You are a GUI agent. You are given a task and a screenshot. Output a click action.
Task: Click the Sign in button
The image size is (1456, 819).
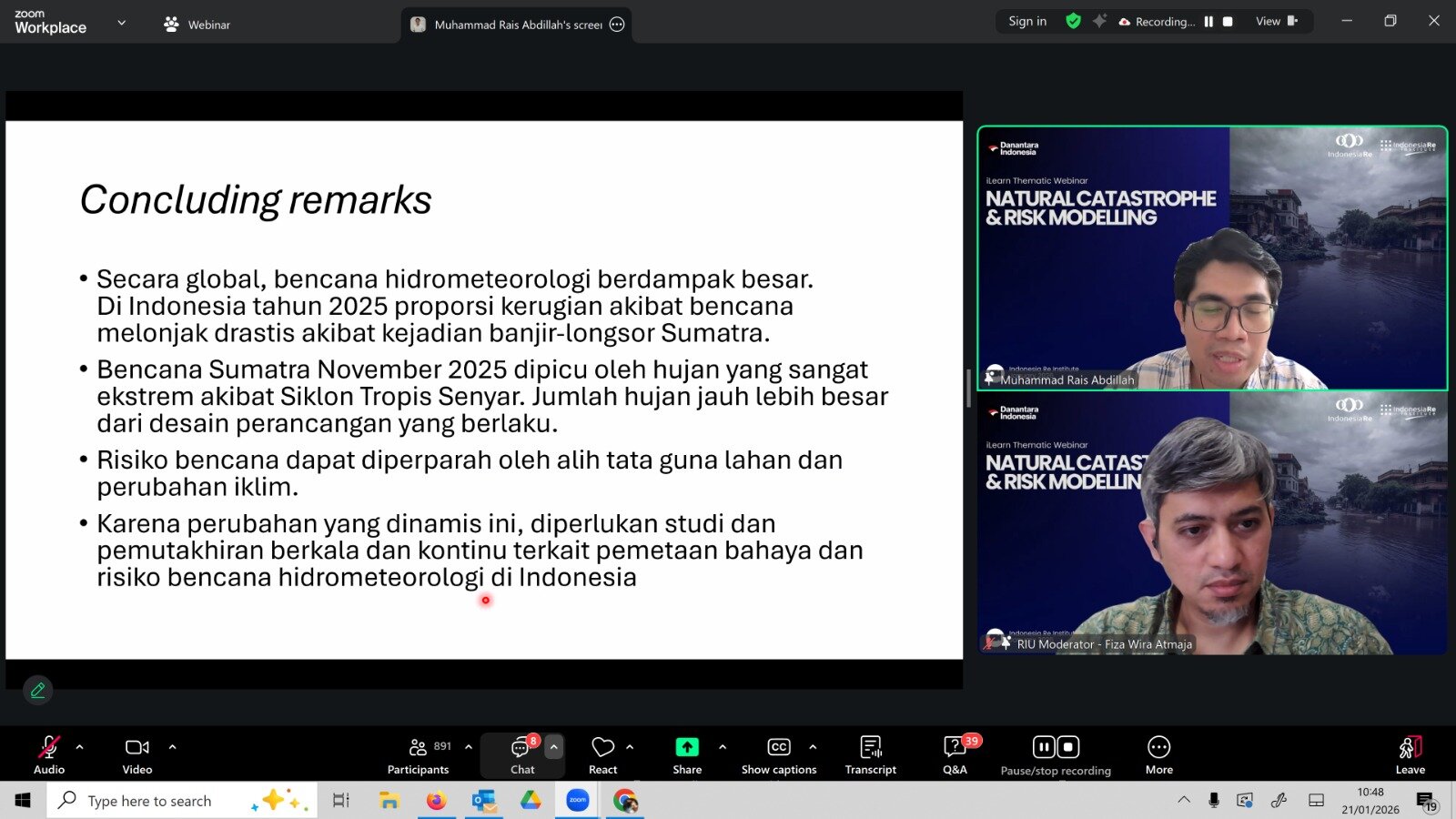[x=1027, y=21]
